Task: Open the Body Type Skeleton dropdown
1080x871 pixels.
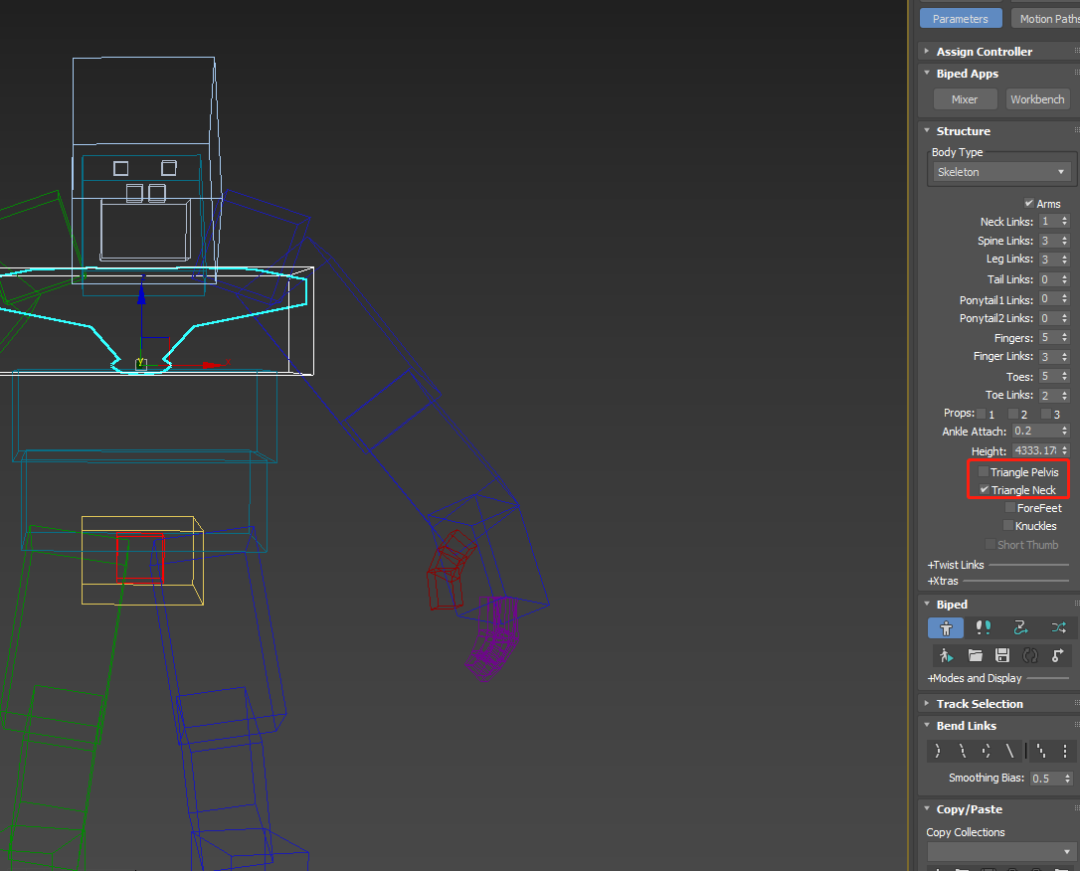Action: pyautogui.click(x=1001, y=171)
